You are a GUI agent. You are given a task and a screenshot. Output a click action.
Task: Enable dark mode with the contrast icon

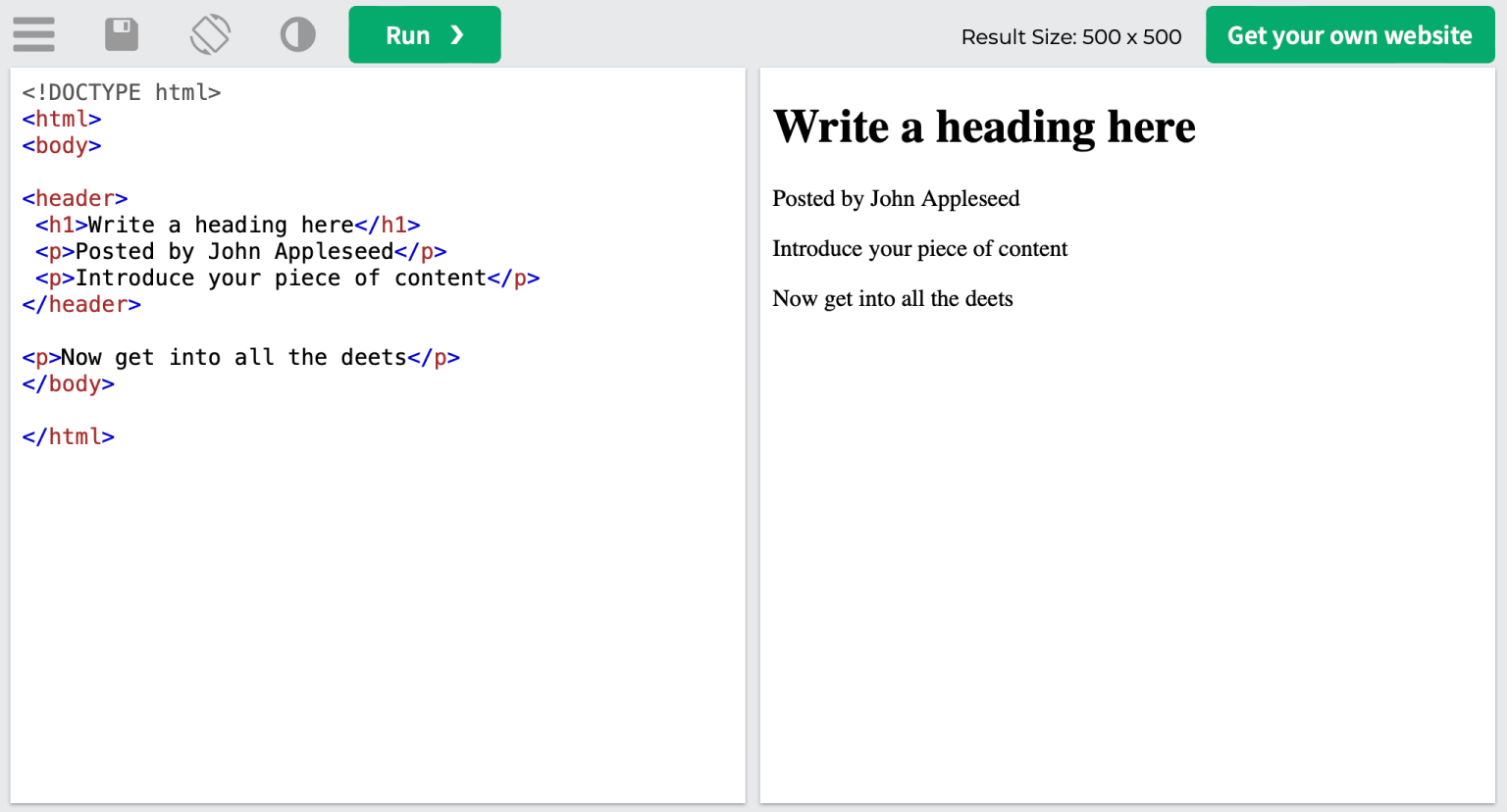point(297,34)
